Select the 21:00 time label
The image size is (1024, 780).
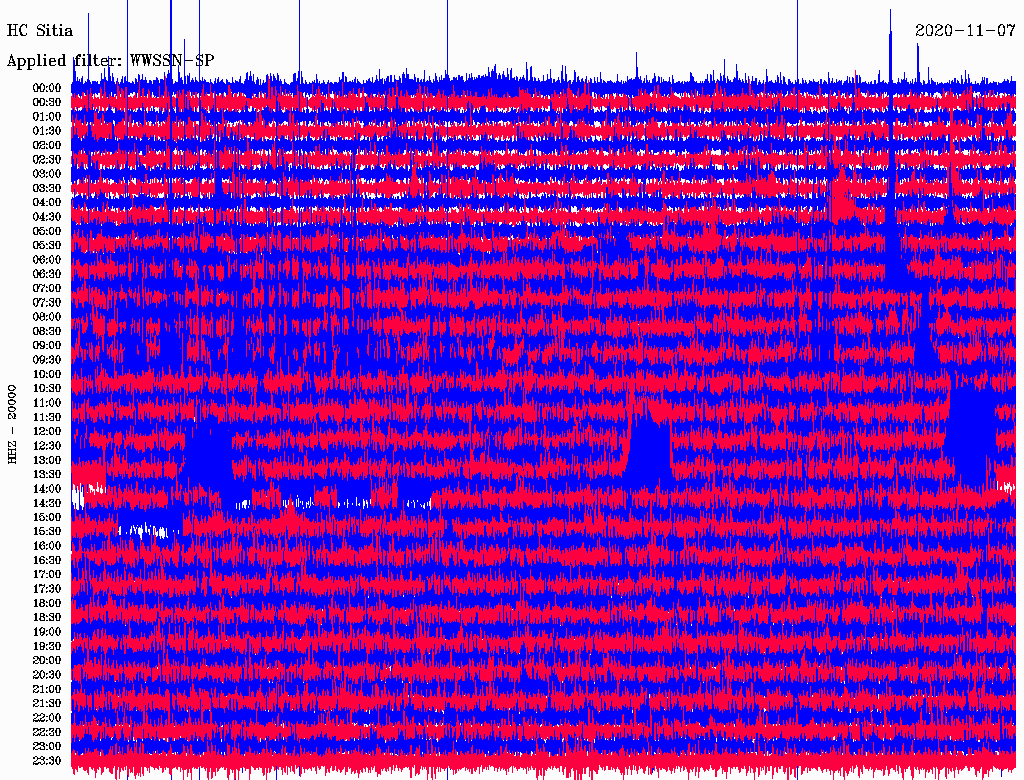coord(47,690)
